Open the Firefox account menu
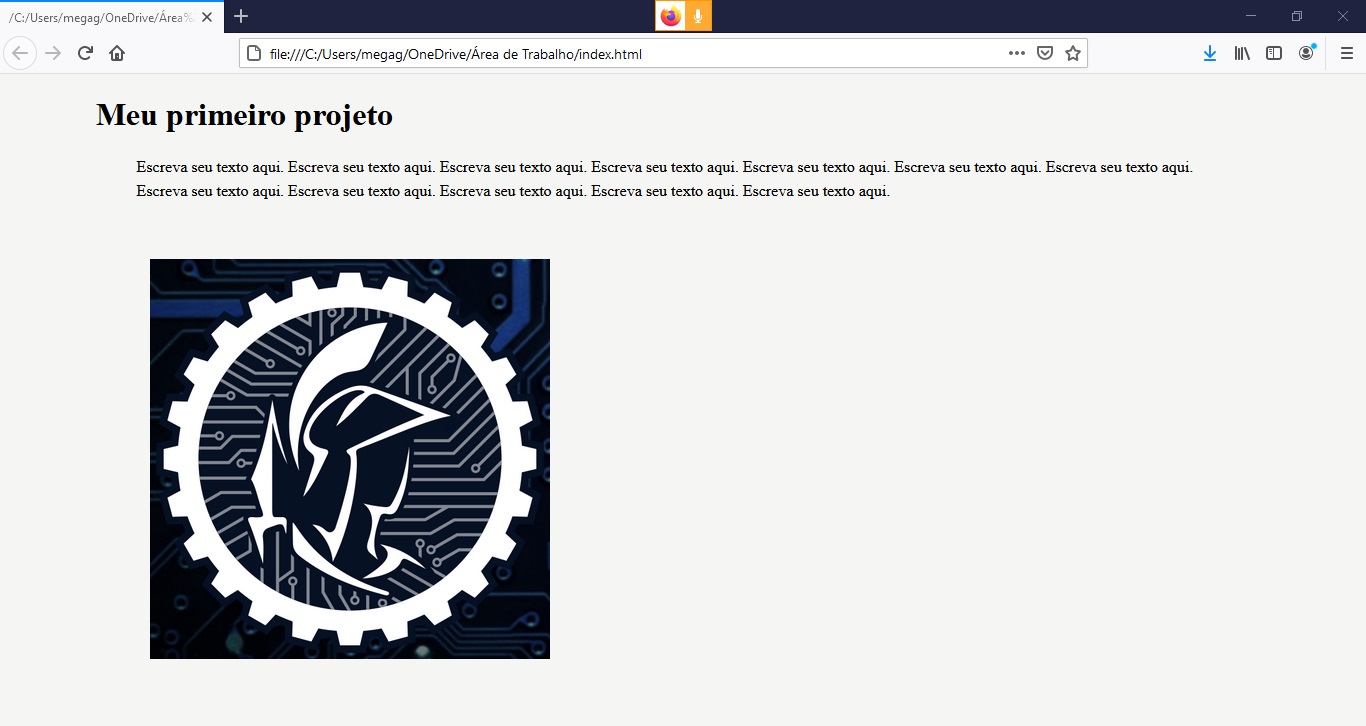This screenshot has height=726, width=1366. 1306,53
